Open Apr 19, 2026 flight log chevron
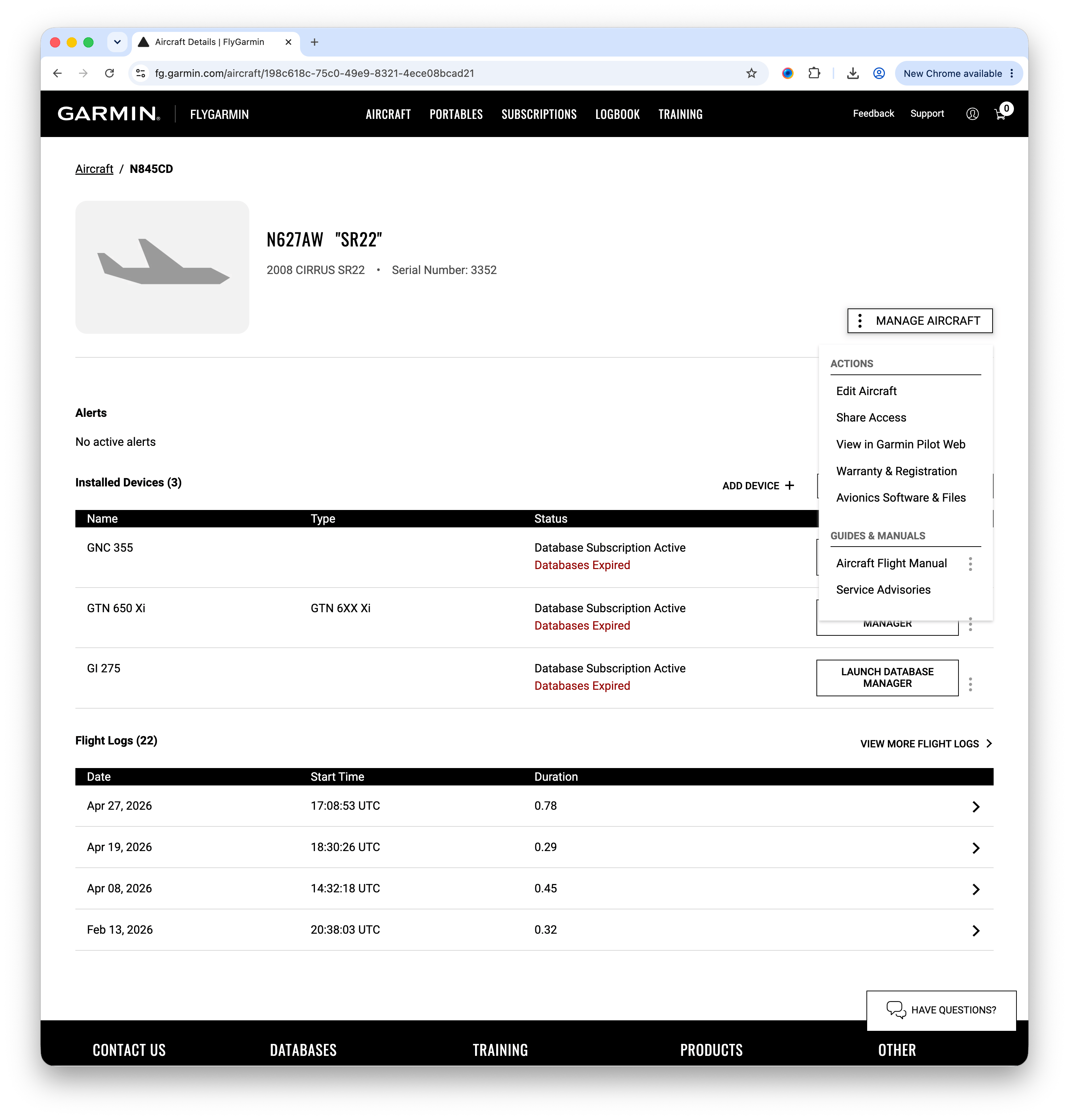The width and height of the screenshot is (1069, 1120). point(976,849)
